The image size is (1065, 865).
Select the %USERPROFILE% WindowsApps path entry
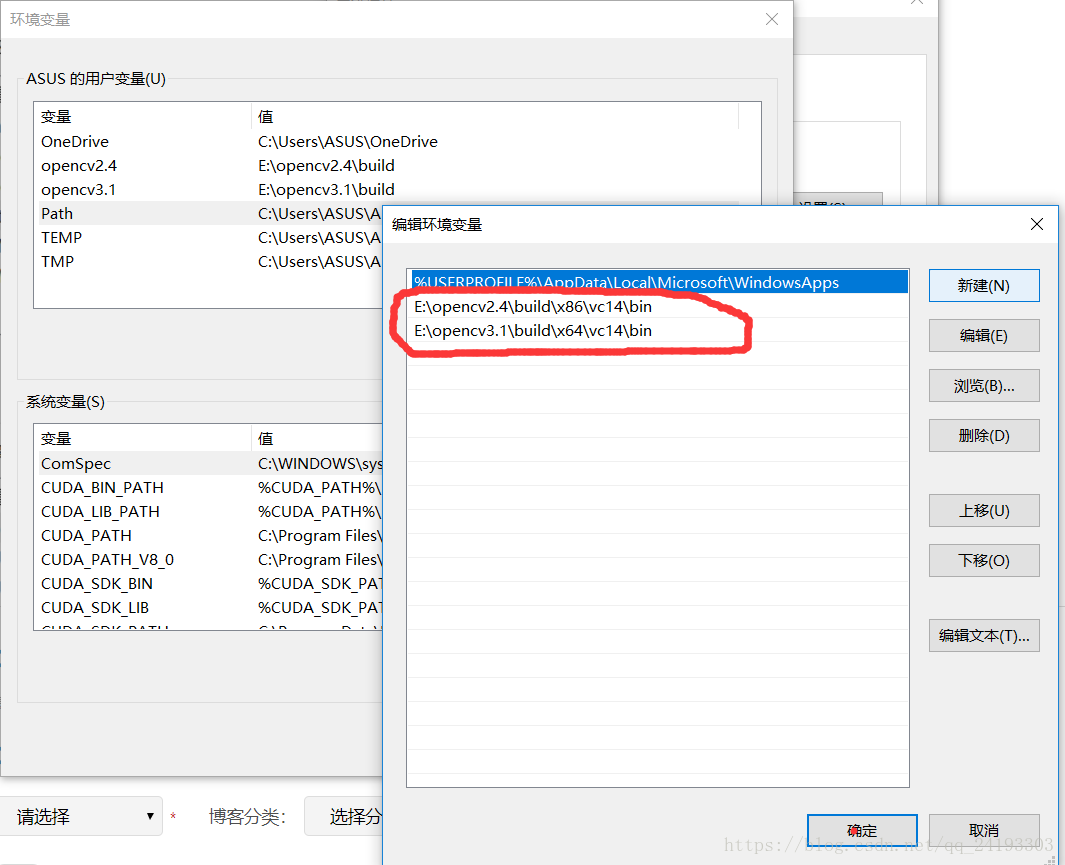point(660,282)
